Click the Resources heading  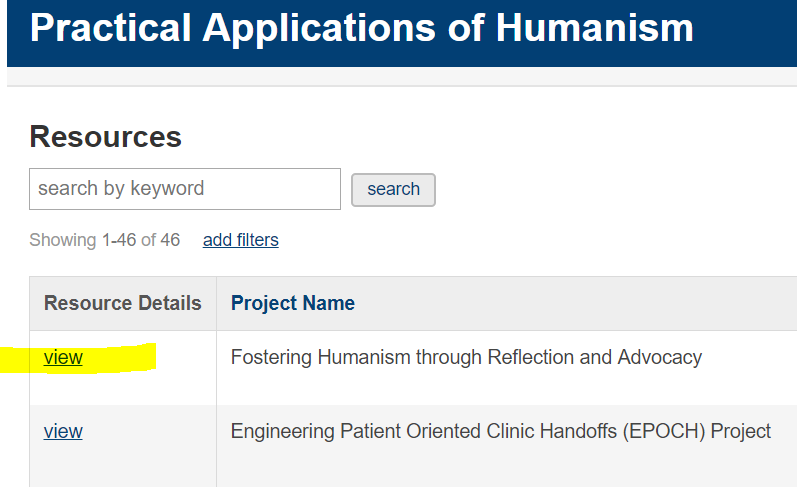tap(105, 137)
